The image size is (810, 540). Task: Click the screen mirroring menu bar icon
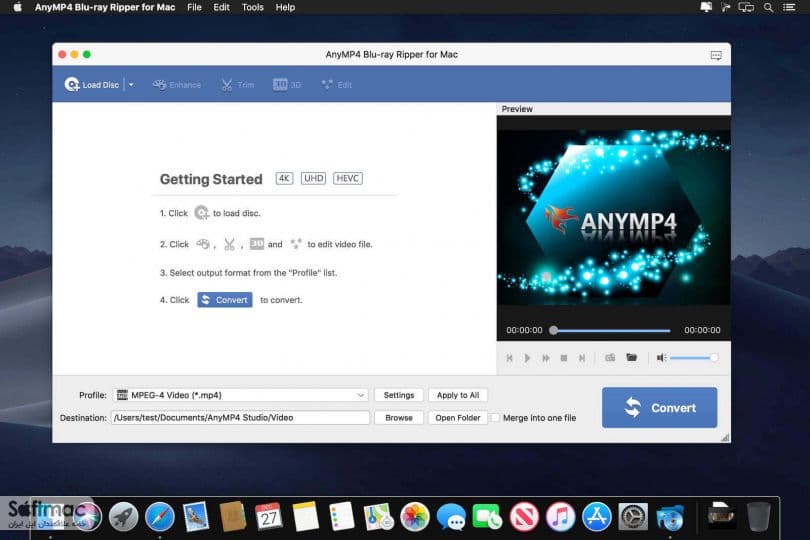[x=746, y=7]
